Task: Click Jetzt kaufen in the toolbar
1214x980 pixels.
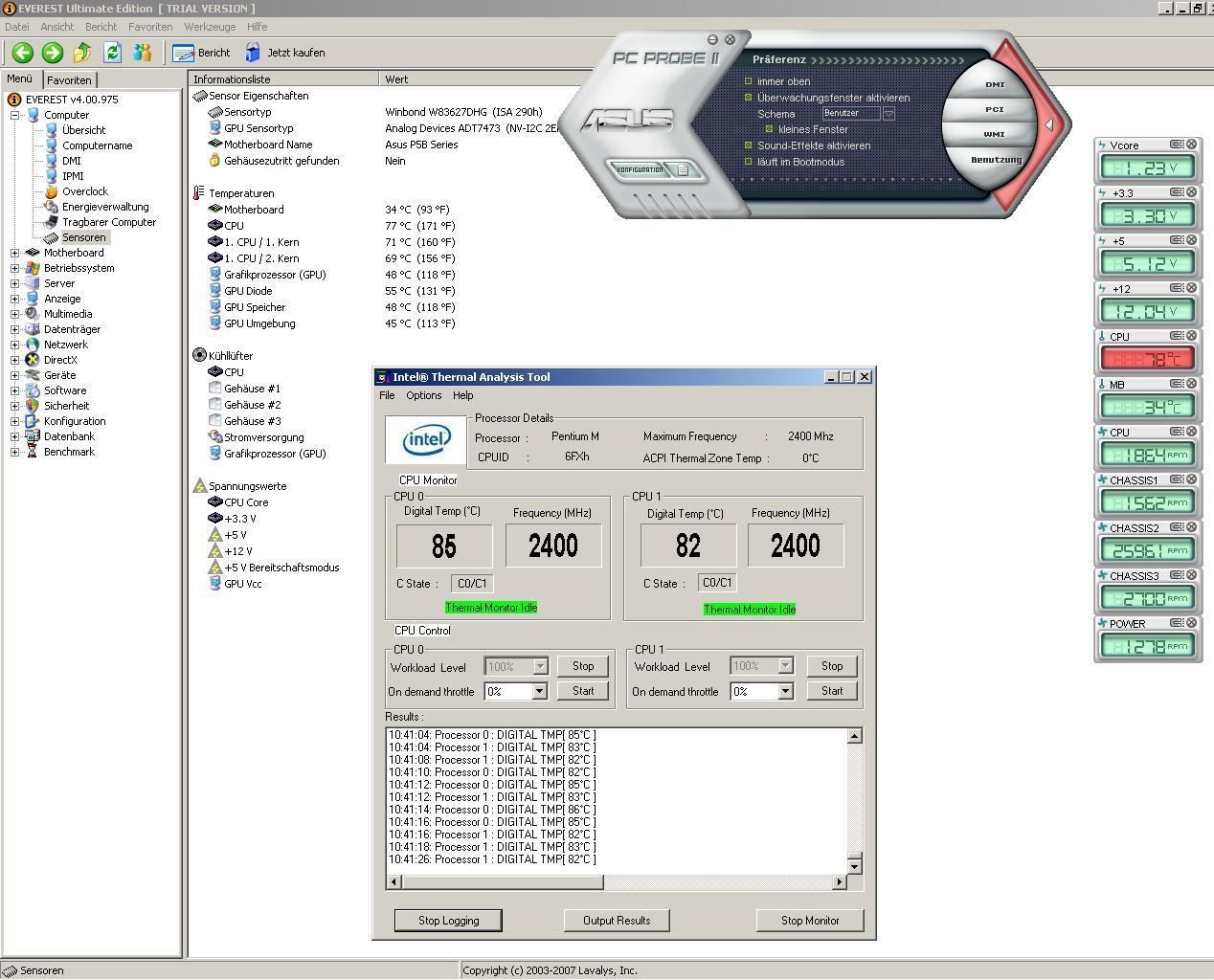Action: point(284,53)
